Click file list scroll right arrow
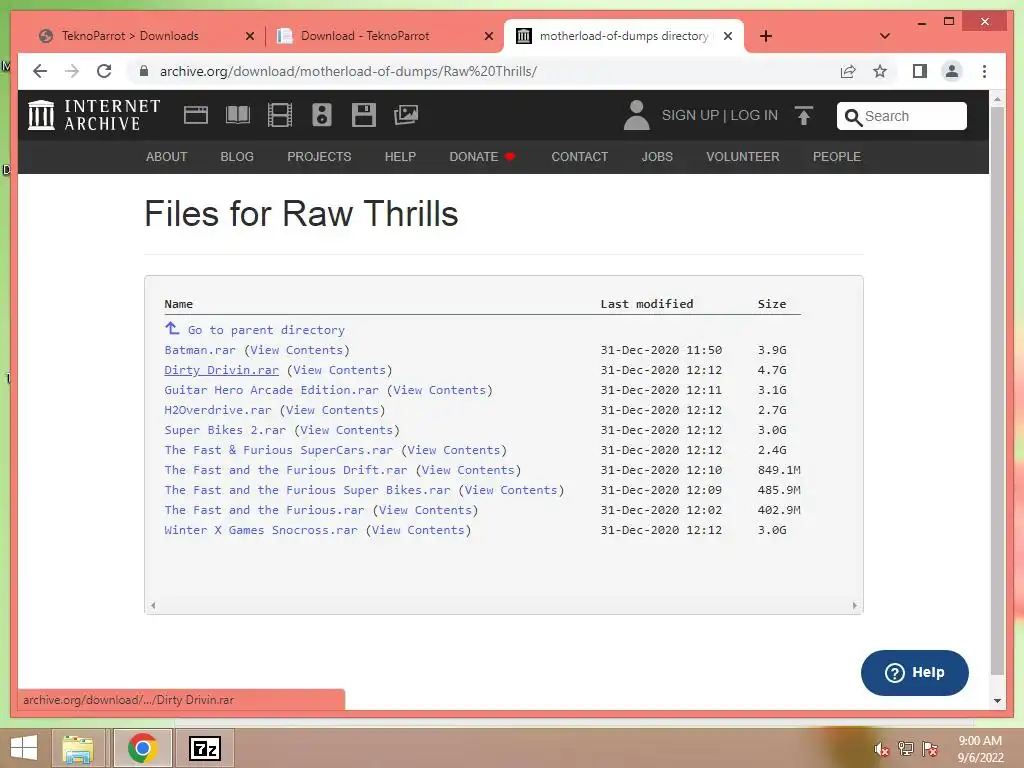 point(855,605)
